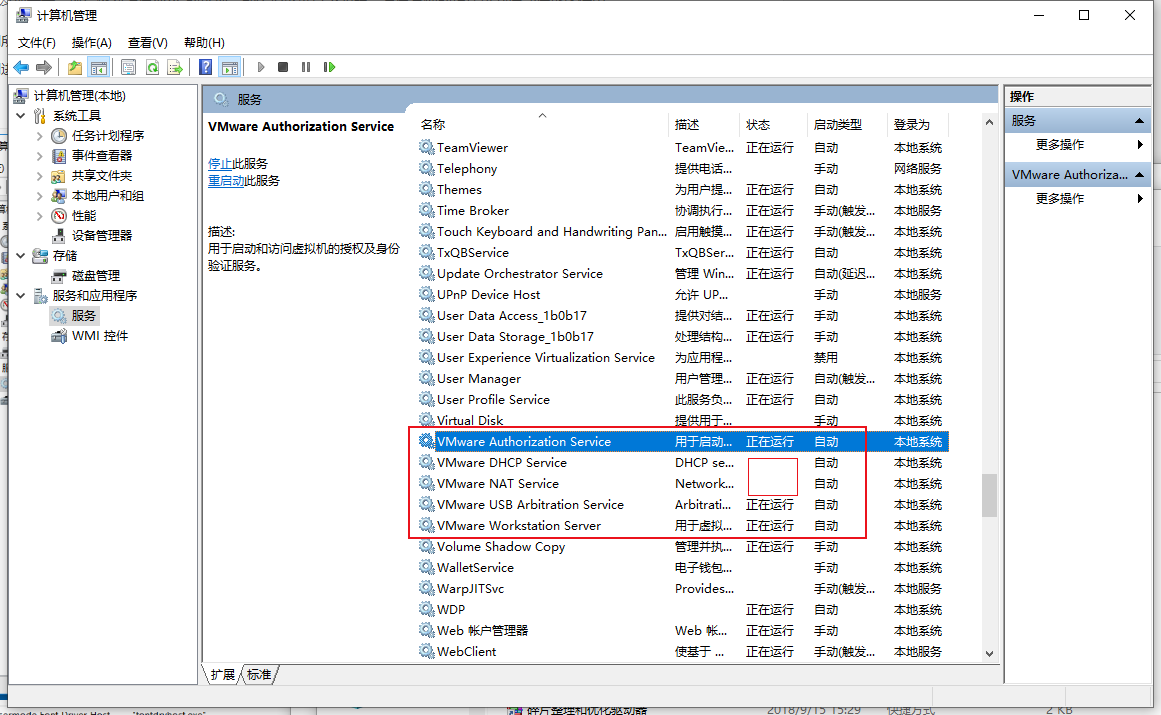Image resolution: width=1161 pixels, height=715 pixels.
Task: Sort by the 启动类型 column header
Action: coord(847,124)
